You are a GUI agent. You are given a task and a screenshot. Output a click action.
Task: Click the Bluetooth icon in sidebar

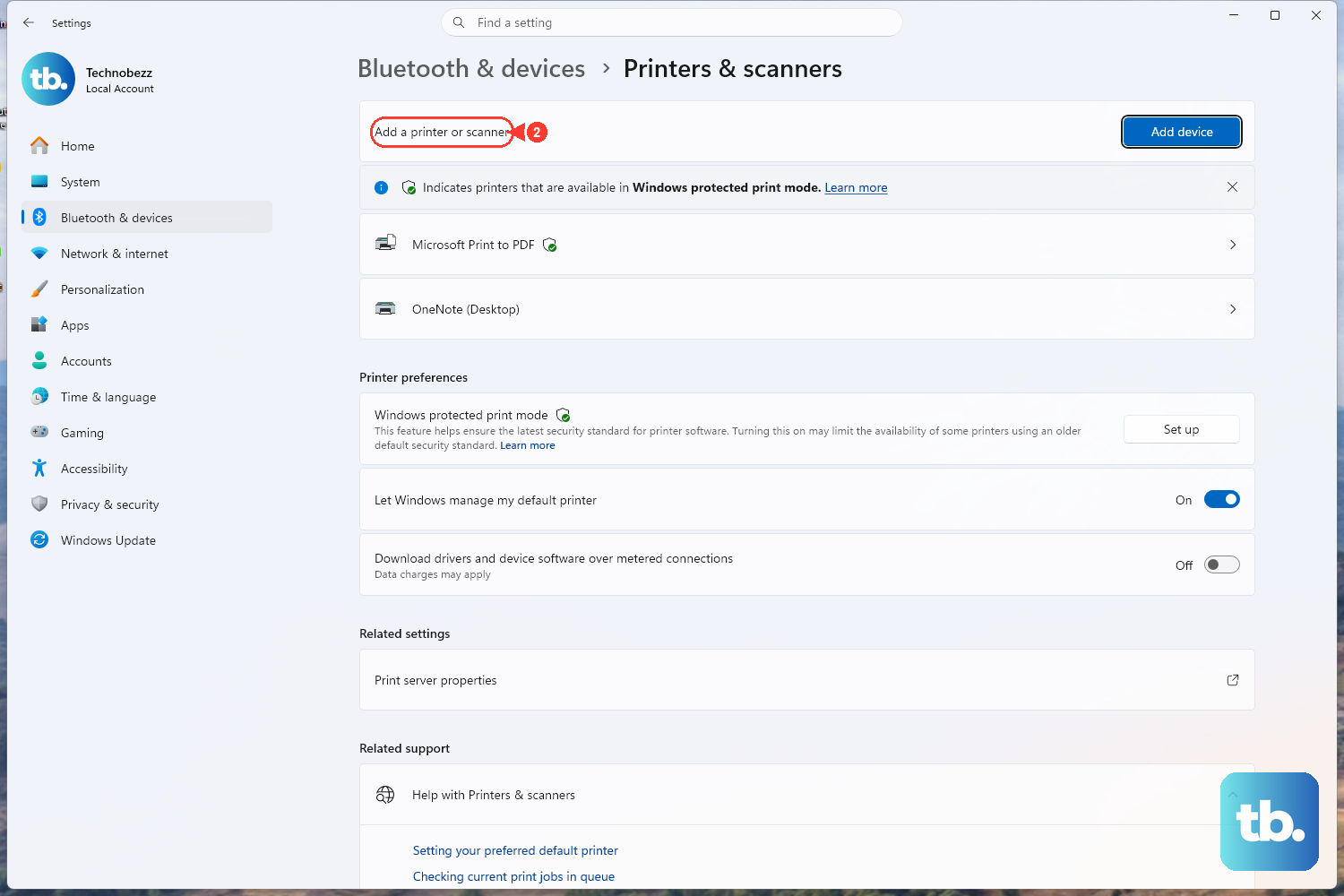[39, 217]
